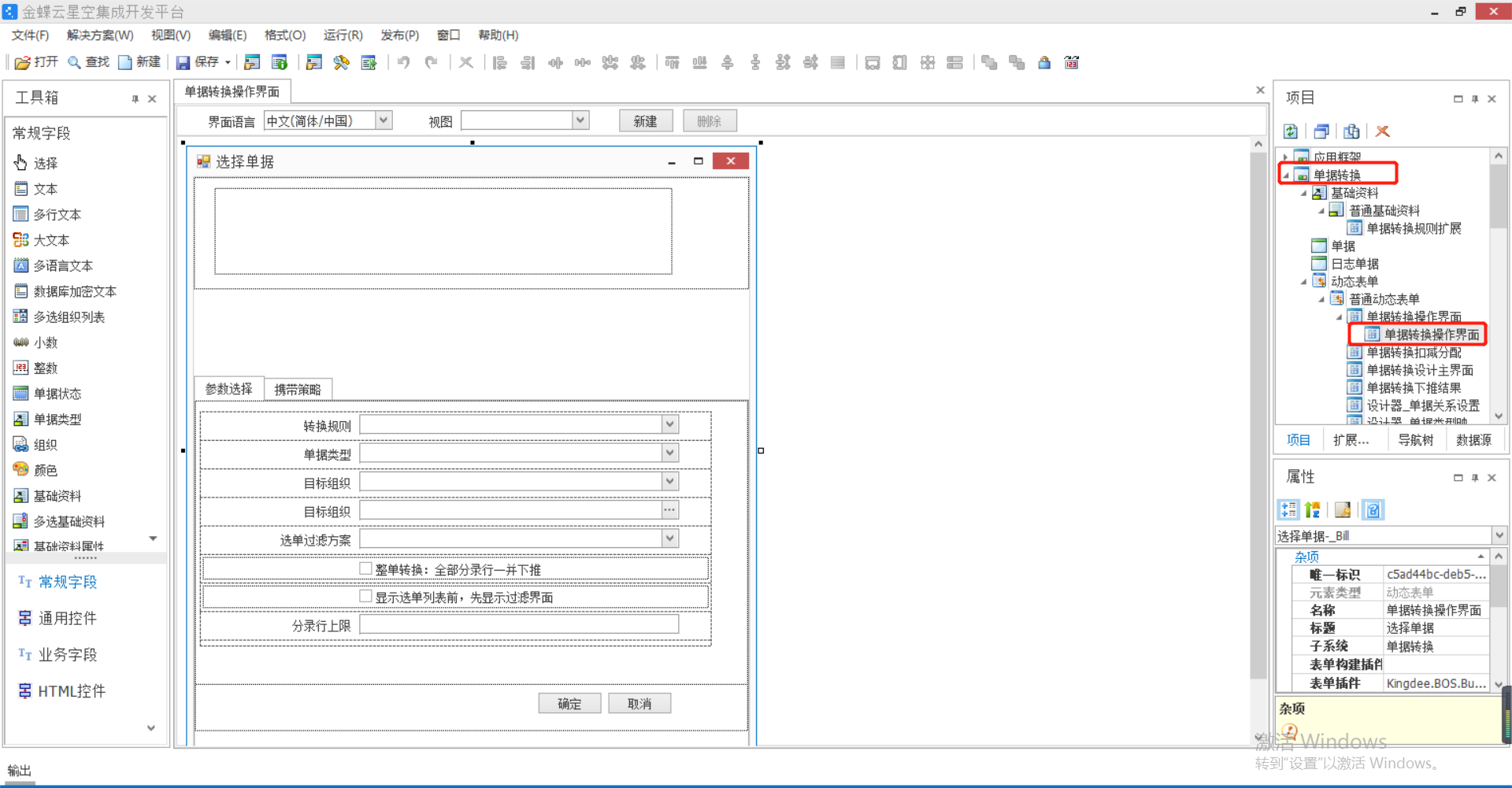
Task: Click the property pages icon in 属性 panel
Action: click(1343, 510)
